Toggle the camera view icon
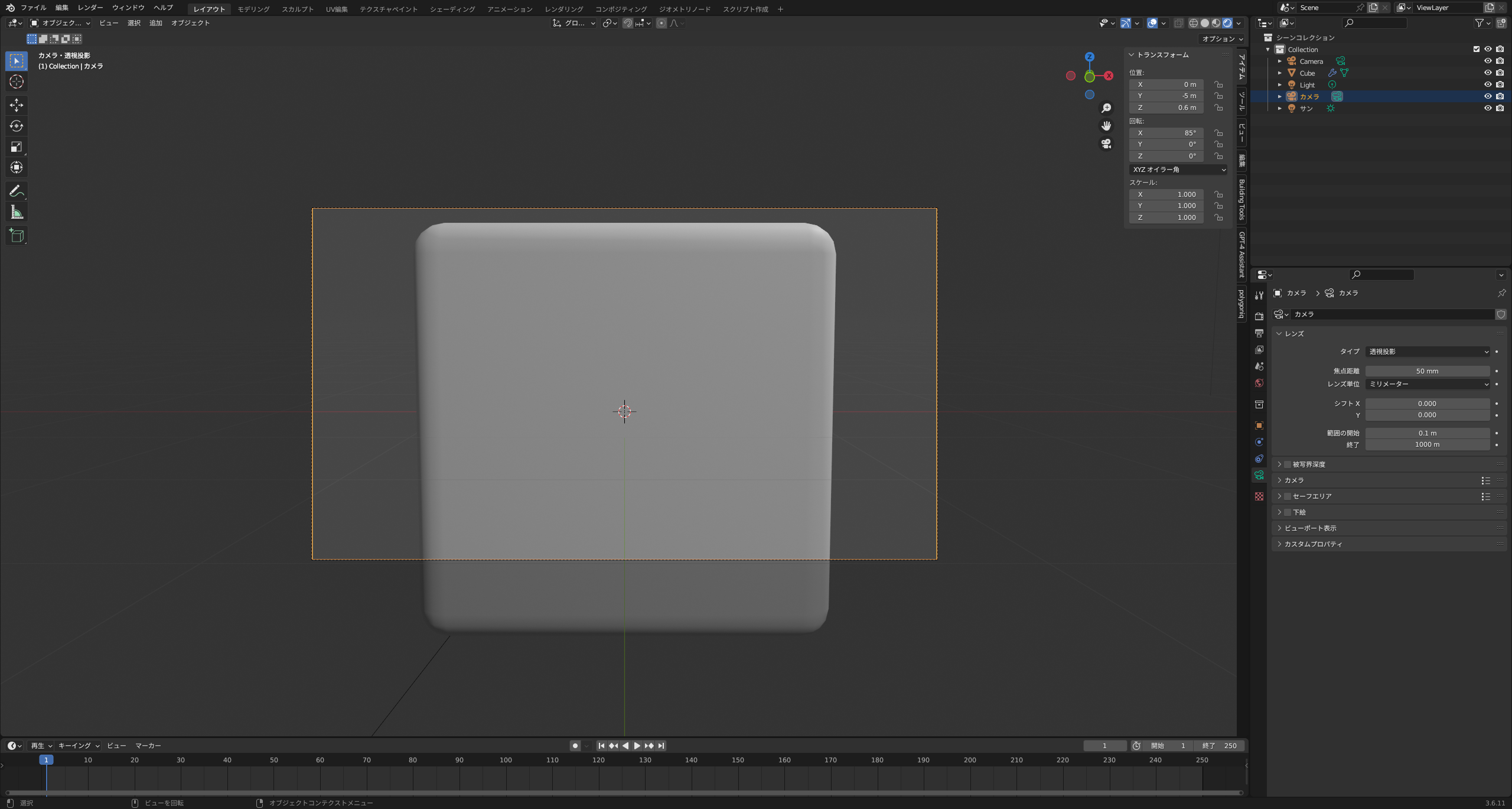Screen dimensions: 1512x809 (x=1106, y=144)
